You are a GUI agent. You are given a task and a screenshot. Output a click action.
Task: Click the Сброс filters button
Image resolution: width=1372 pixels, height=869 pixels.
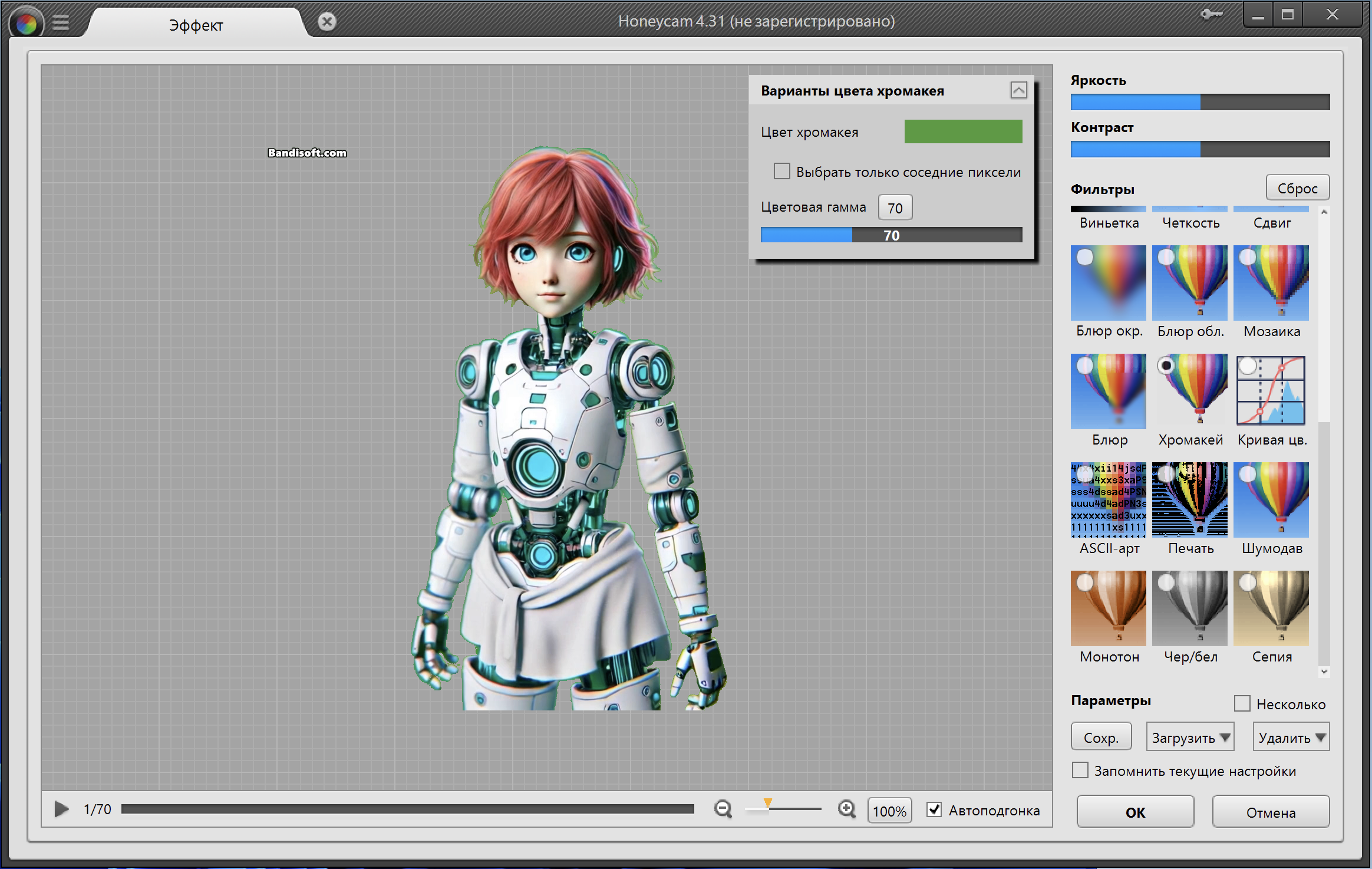[1297, 188]
